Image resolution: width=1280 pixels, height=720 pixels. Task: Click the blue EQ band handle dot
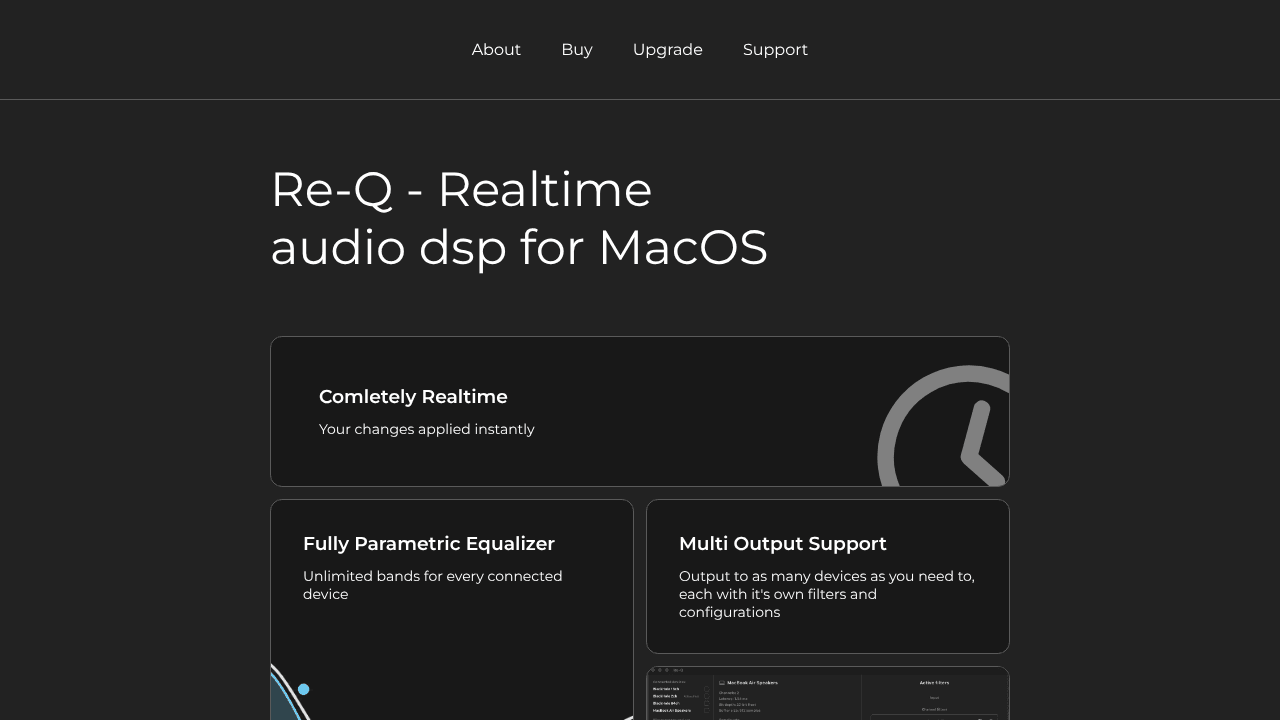tap(303, 689)
